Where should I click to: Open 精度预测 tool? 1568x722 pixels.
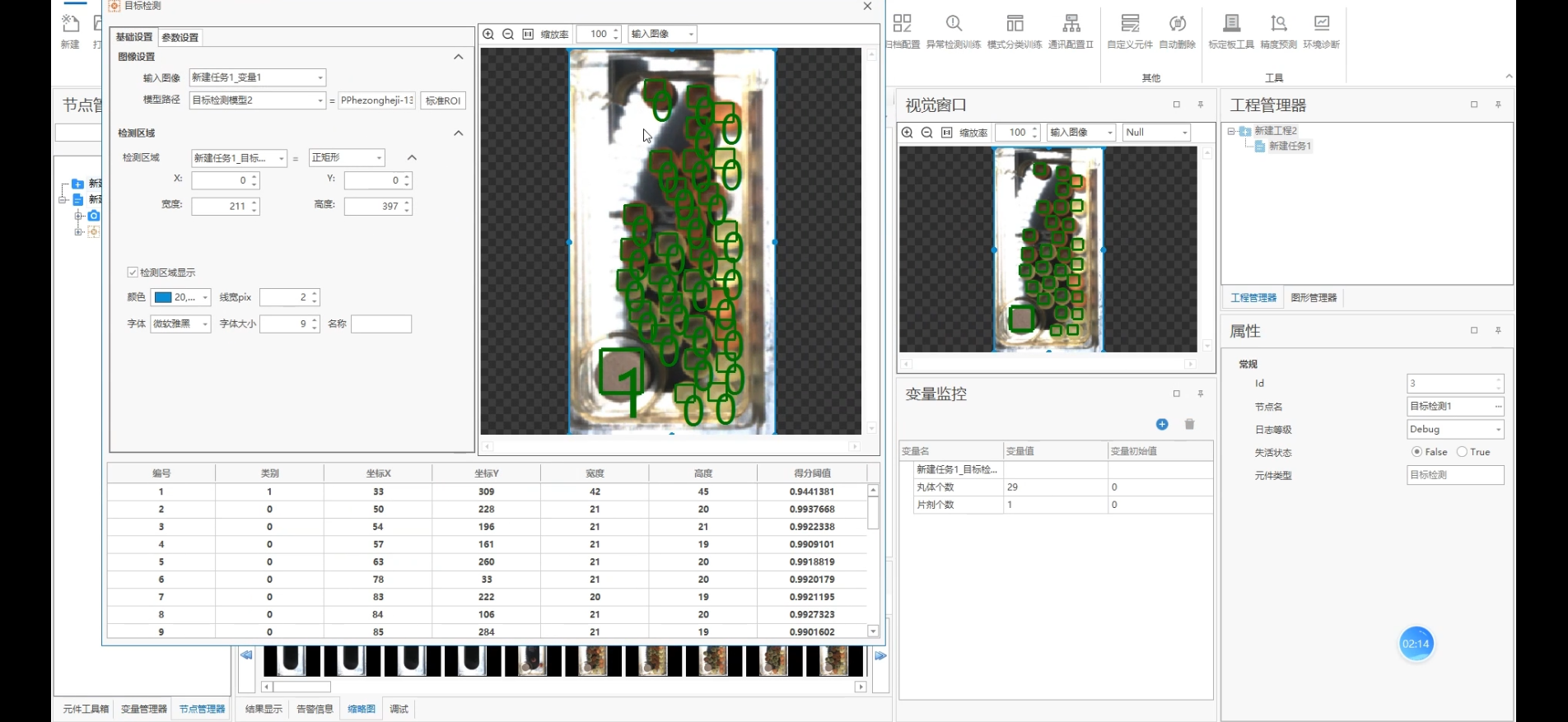1278,31
